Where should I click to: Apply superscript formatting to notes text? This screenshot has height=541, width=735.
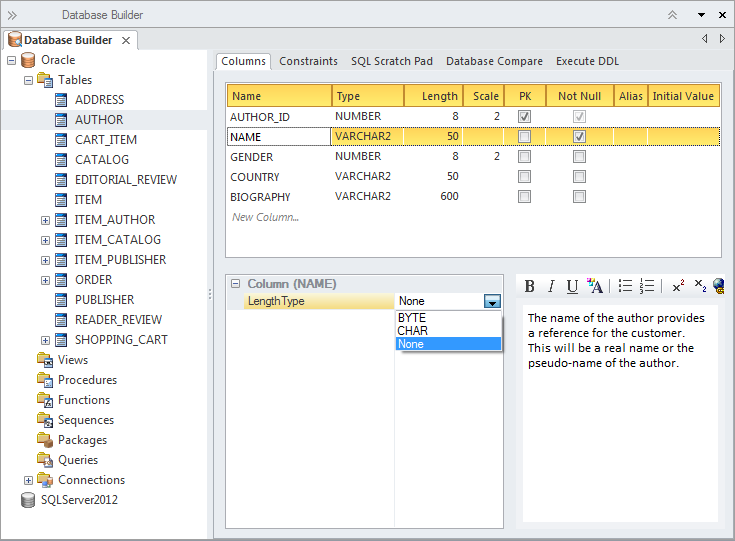coord(678,286)
